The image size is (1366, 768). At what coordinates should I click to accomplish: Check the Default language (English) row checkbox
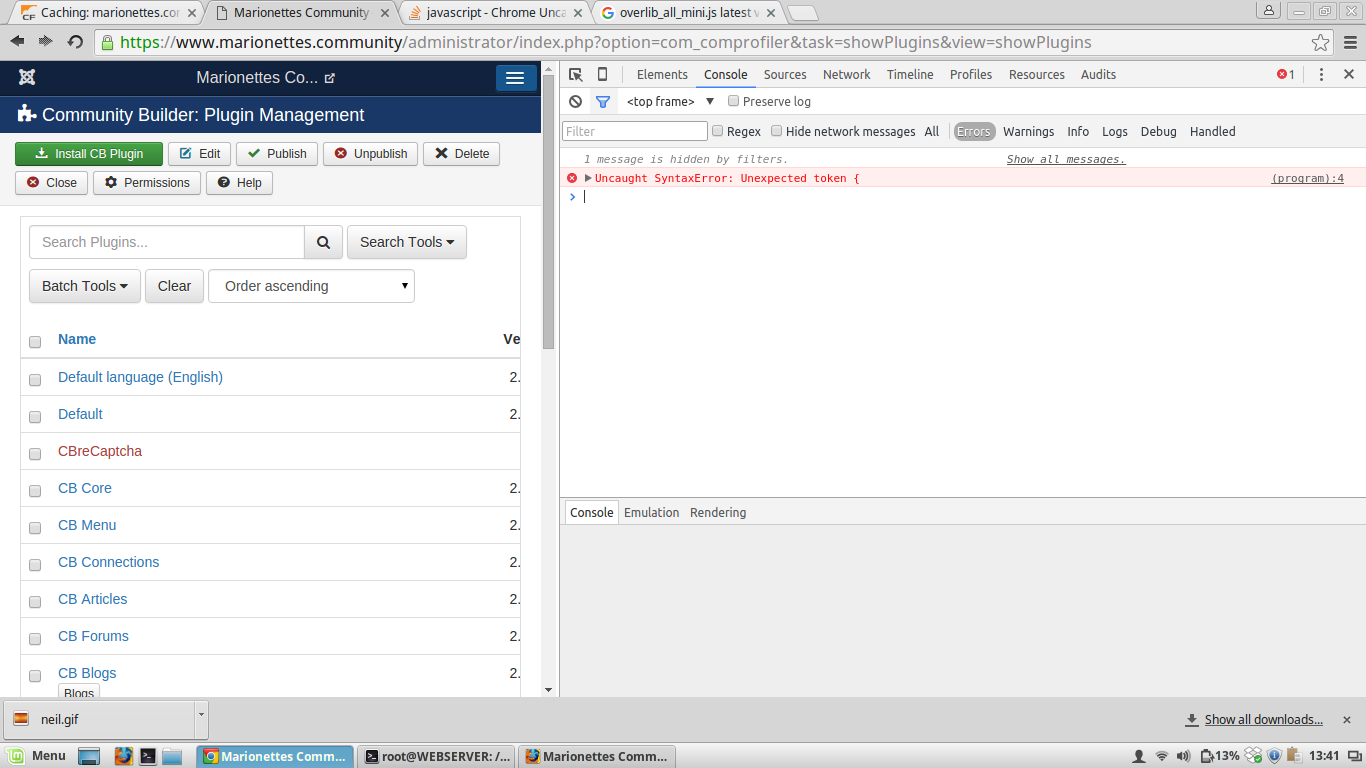pyautogui.click(x=35, y=380)
